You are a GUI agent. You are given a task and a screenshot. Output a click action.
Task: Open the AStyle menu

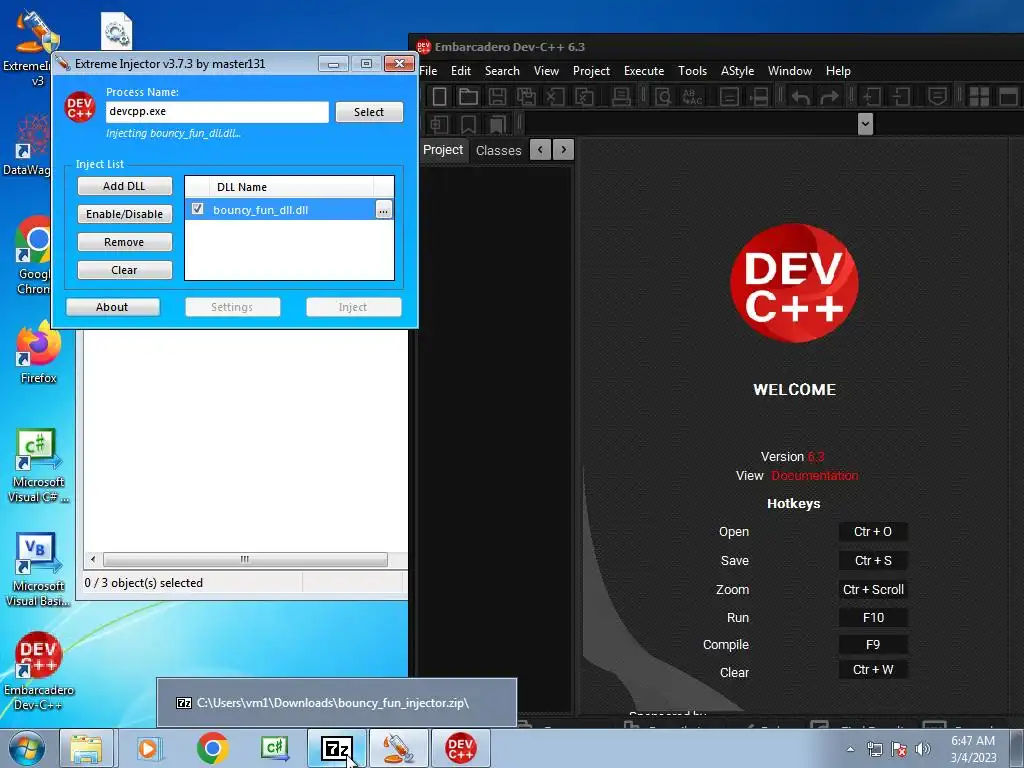(737, 71)
